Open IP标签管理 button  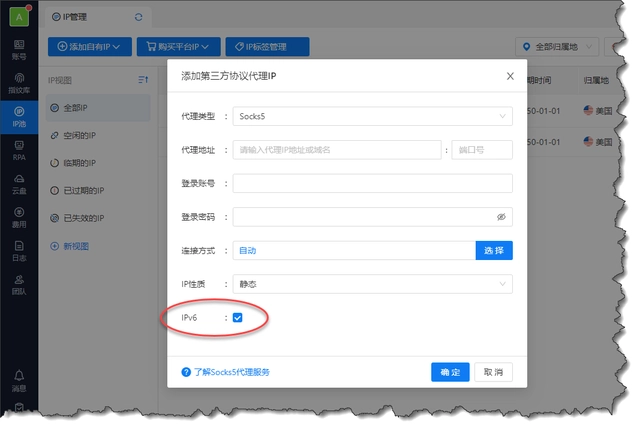pos(267,47)
